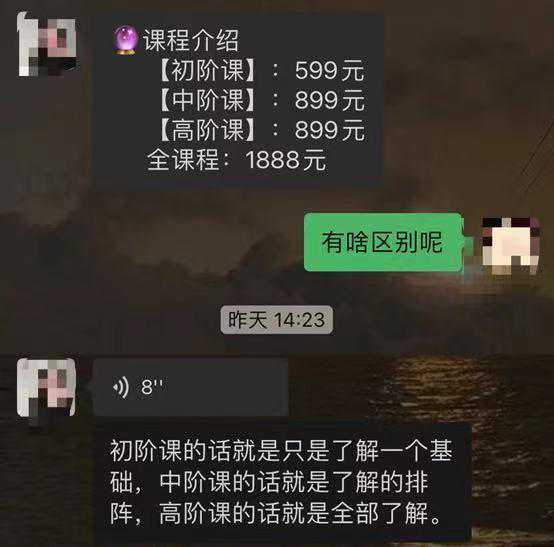Tap the 1888元 total price
The image size is (554, 547).
click(285, 160)
